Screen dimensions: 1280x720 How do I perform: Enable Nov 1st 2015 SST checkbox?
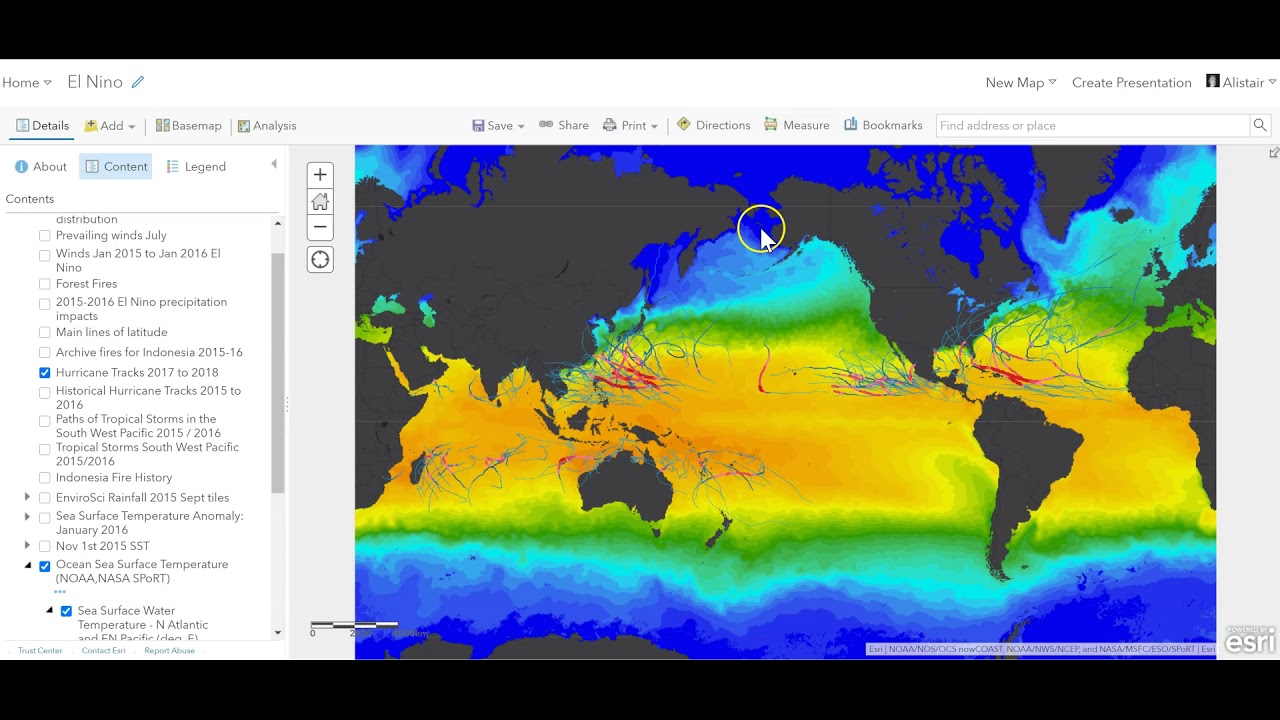click(x=44, y=546)
